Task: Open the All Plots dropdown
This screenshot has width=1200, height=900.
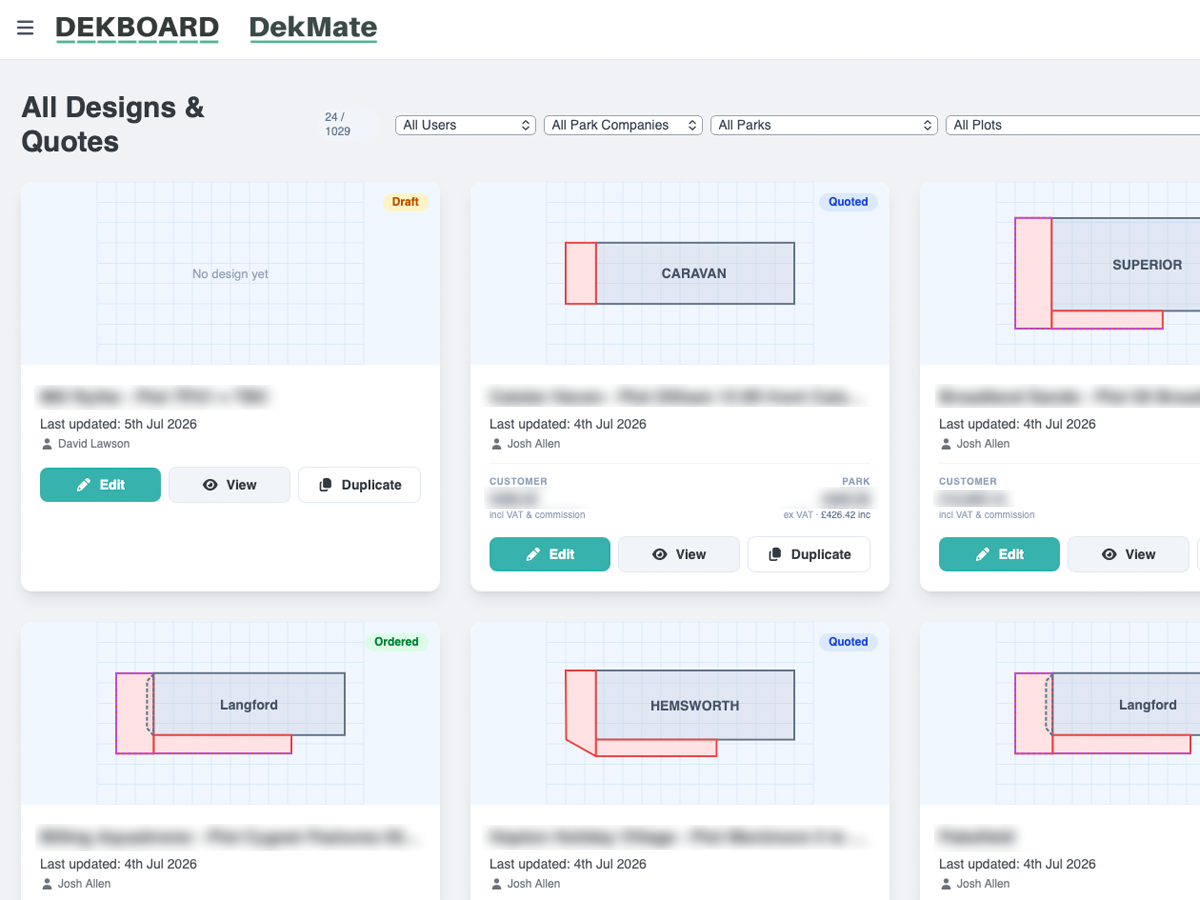Action: (x=1072, y=125)
